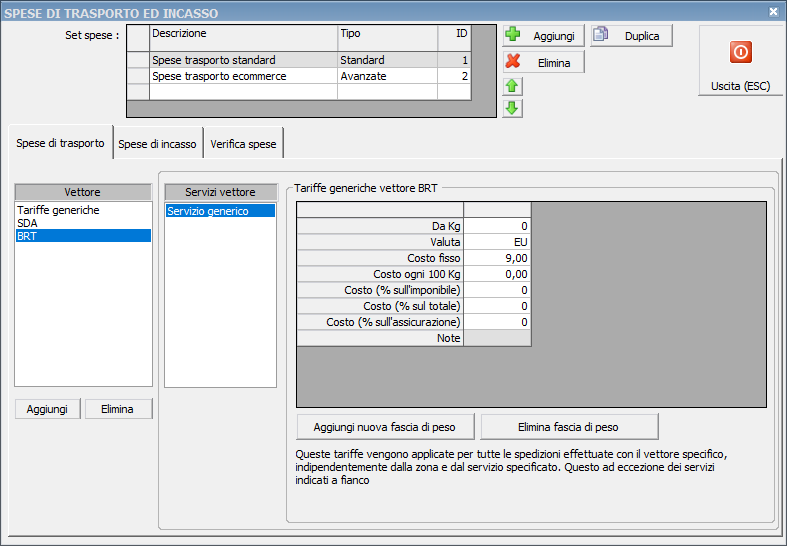Edit Costo fisso value 9,00
This screenshot has height=546, width=787.
coord(497,258)
